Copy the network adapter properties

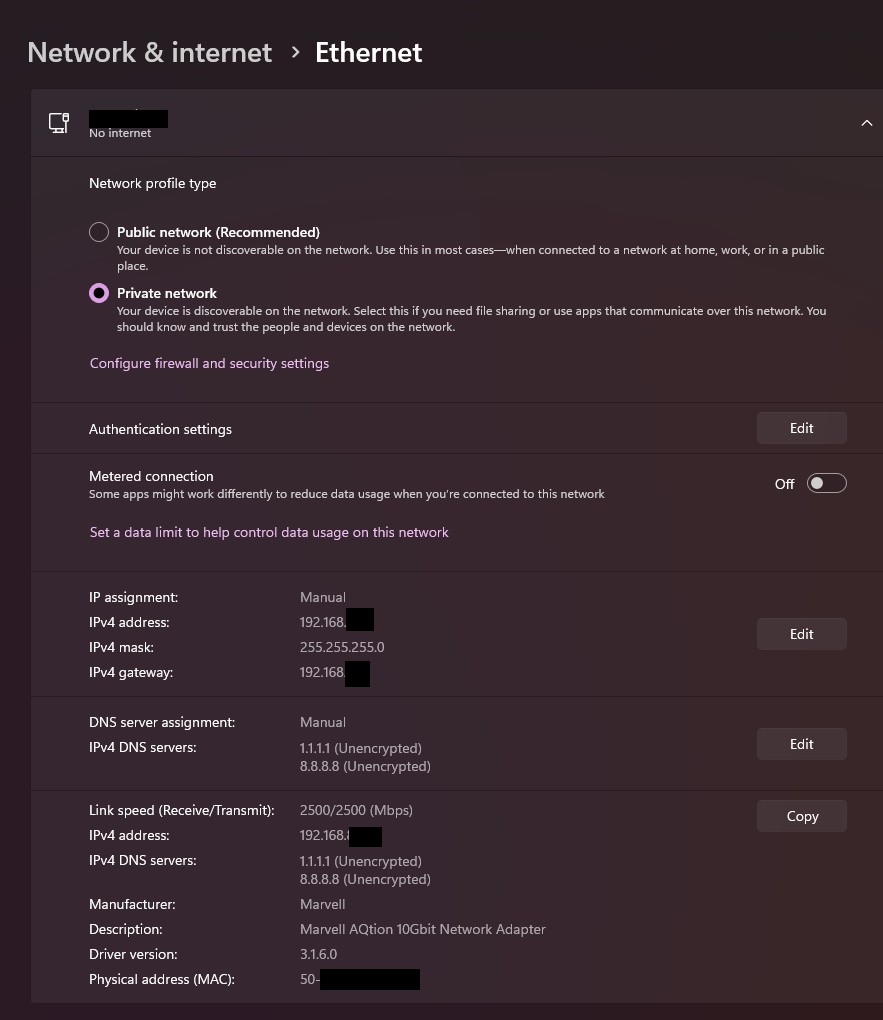pos(801,816)
